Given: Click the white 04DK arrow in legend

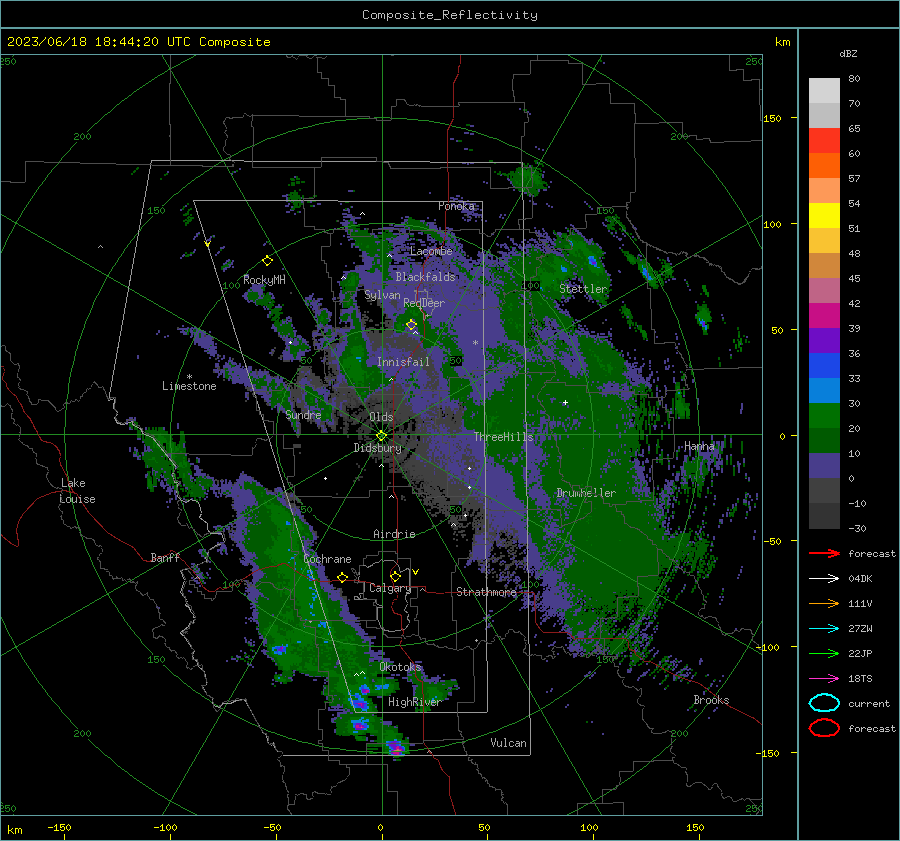Looking at the screenshot, I should [824, 578].
